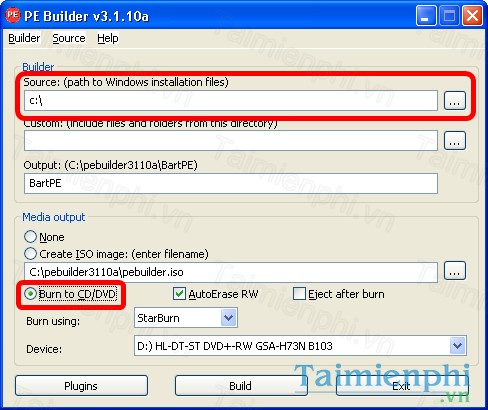Image resolution: width=488 pixels, height=410 pixels.
Task: Browse for Windows installation source path
Action: coord(455,100)
